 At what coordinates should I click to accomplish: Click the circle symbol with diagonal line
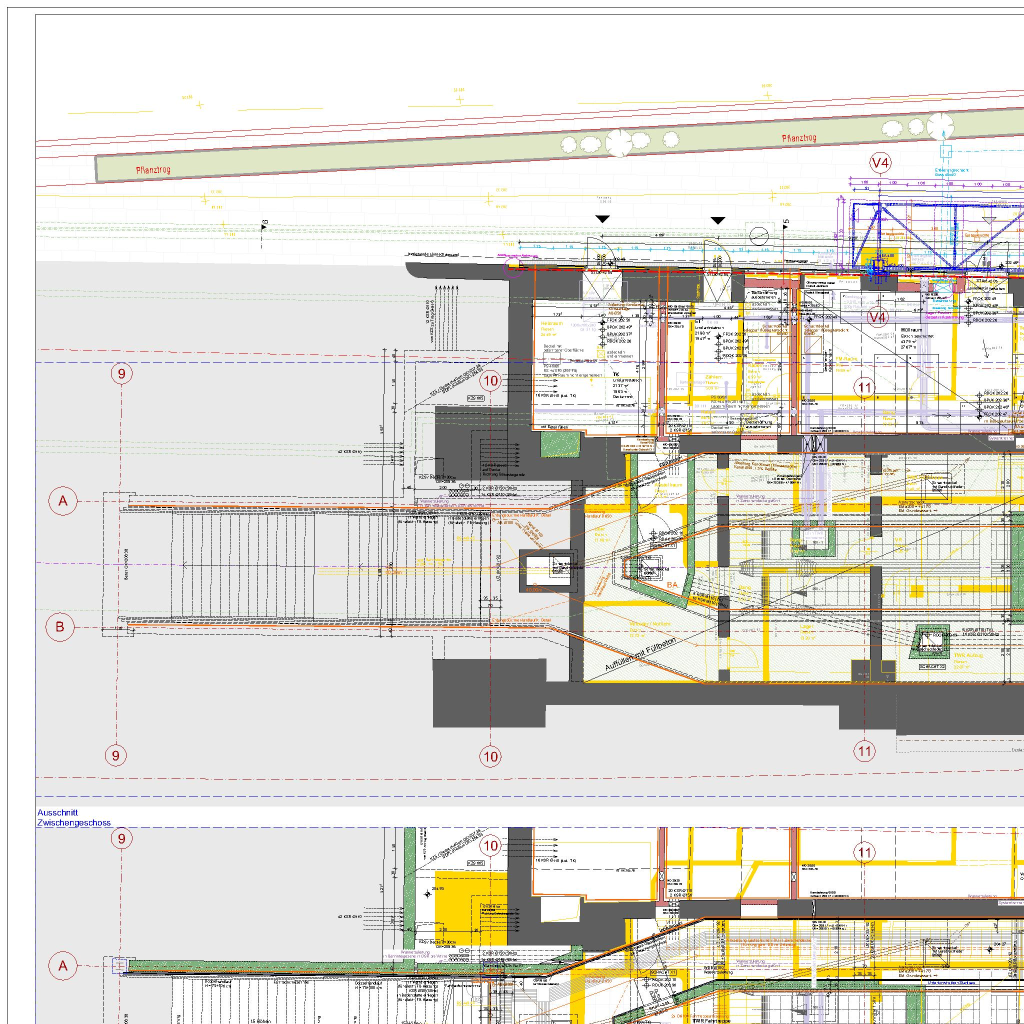(759, 236)
